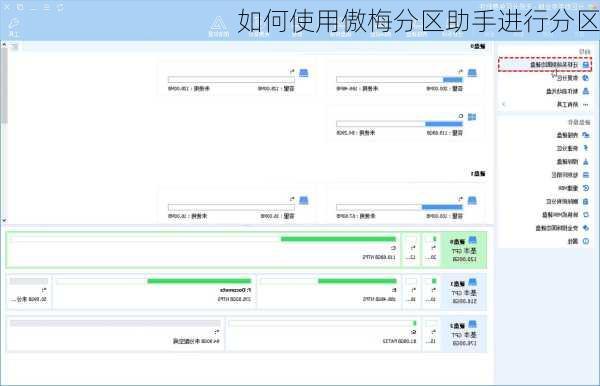Click the triangular AOMEI logo toolbar button

point(218,23)
